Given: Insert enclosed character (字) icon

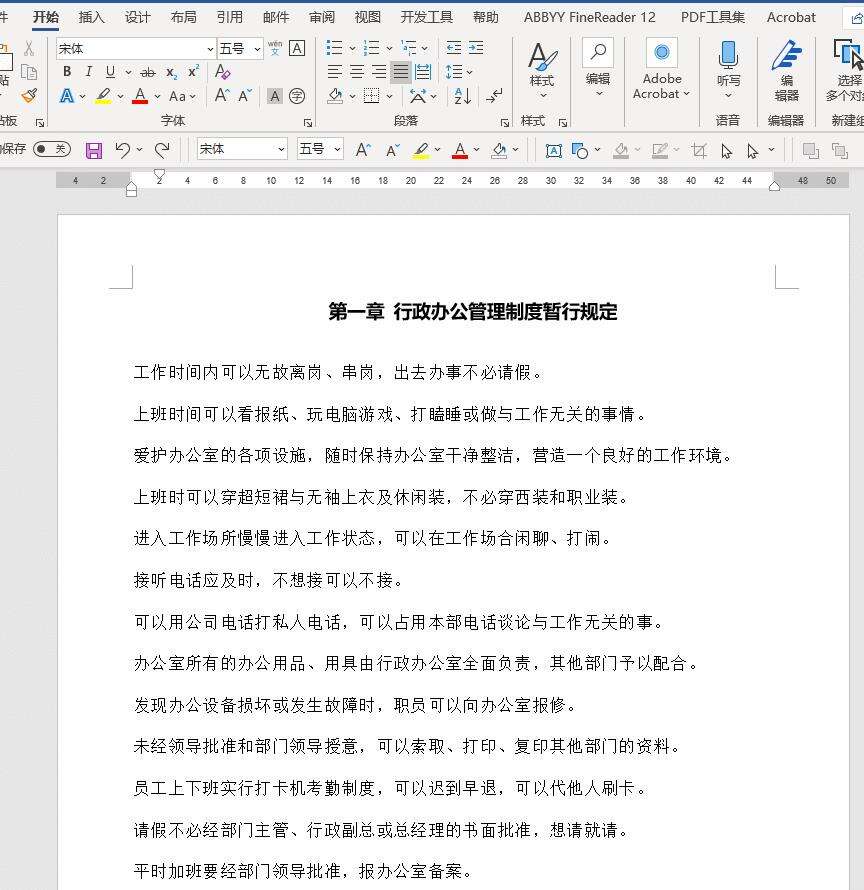Looking at the screenshot, I should click(x=297, y=96).
